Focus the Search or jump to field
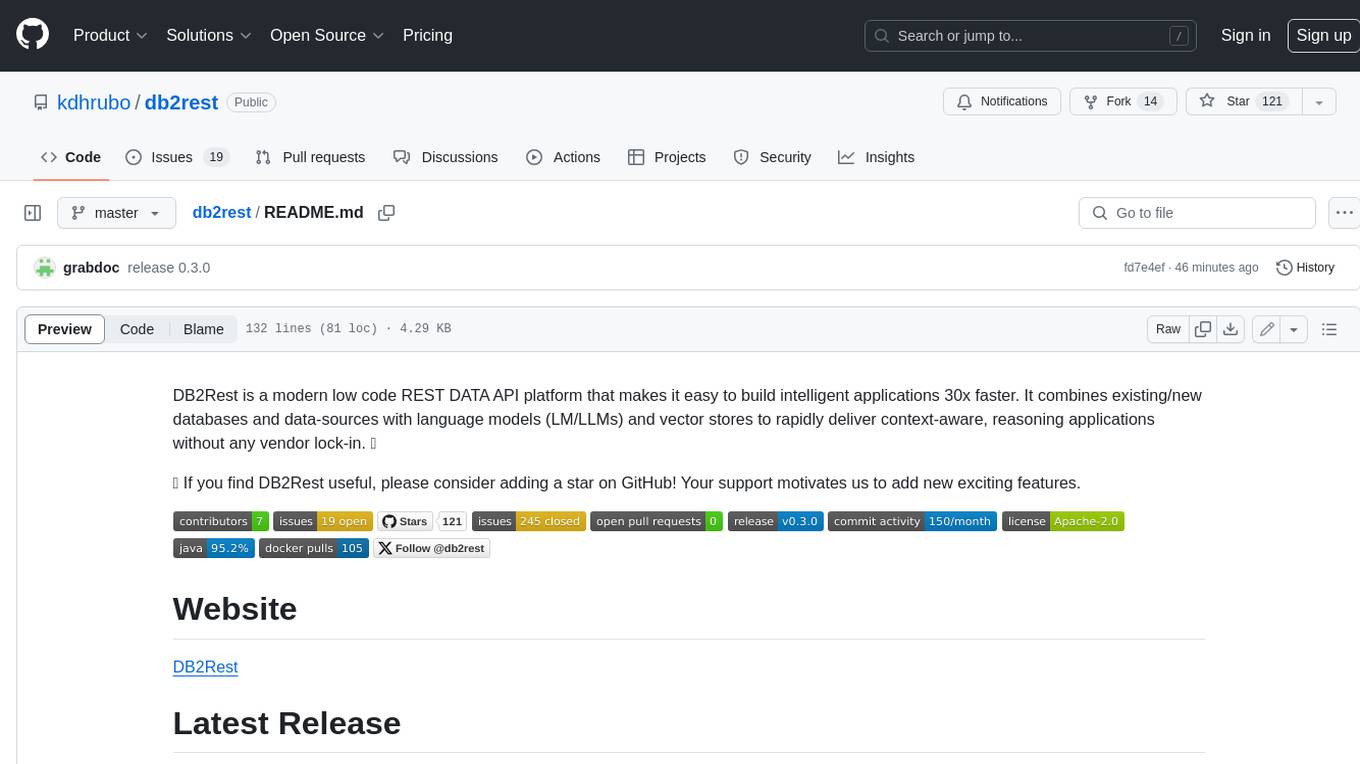Screen dimensions: 1360x764 [x=1032, y=36]
